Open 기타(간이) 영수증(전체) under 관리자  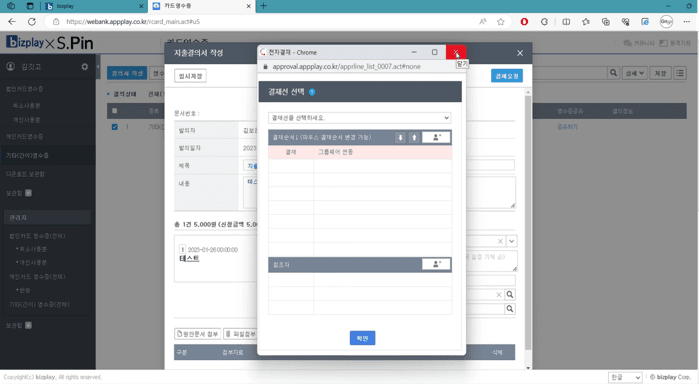[40, 304]
